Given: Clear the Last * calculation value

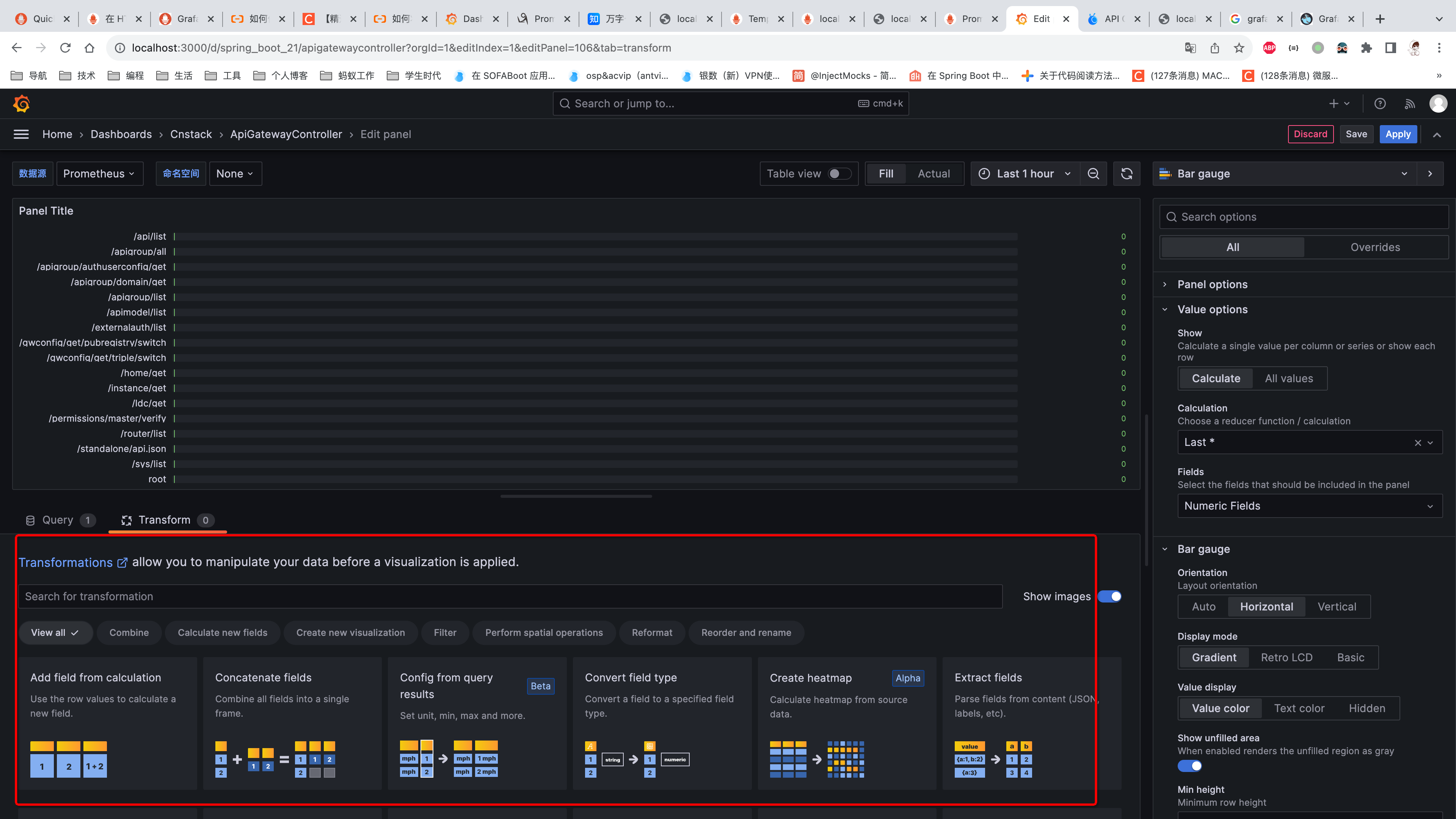Looking at the screenshot, I should (1418, 442).
